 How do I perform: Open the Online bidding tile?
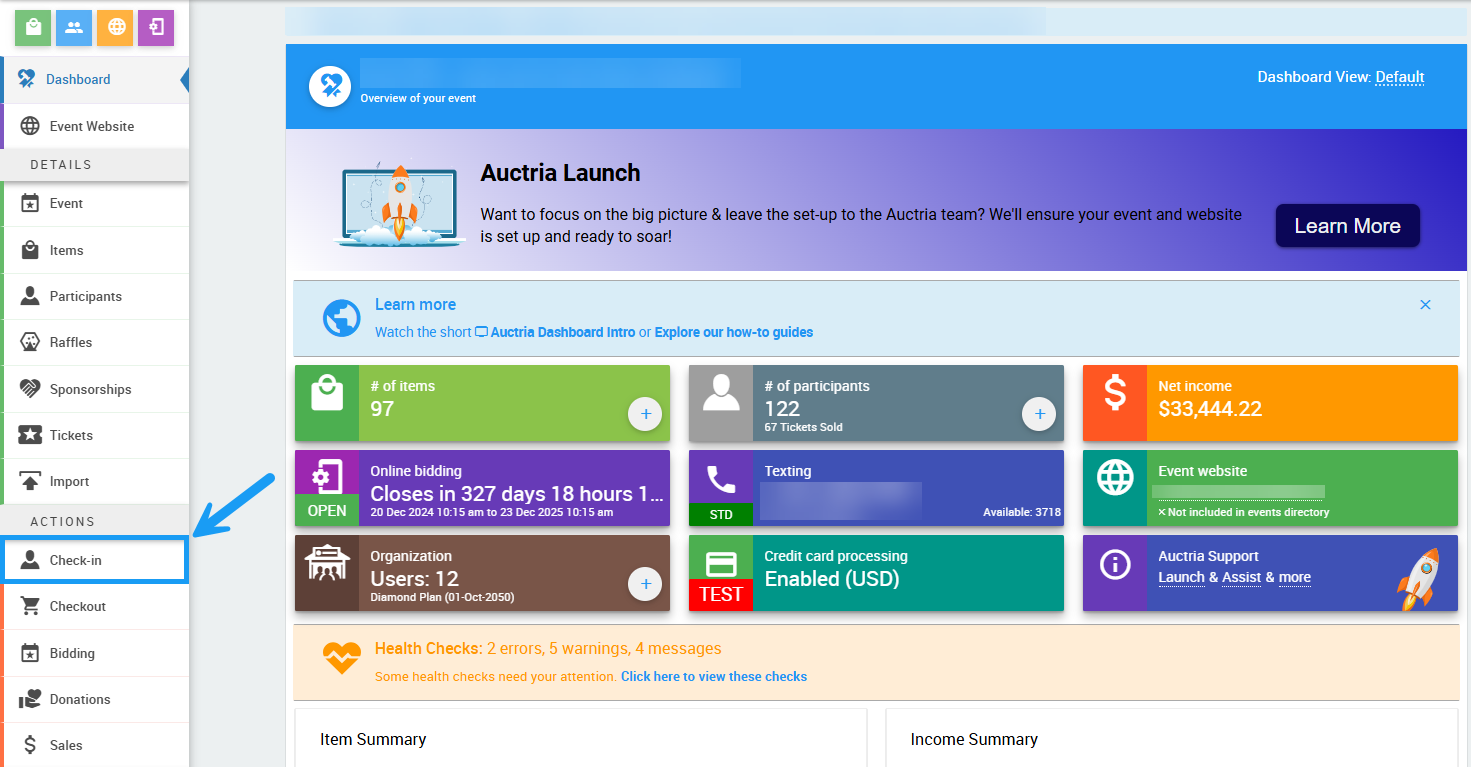tap(481, 488)
